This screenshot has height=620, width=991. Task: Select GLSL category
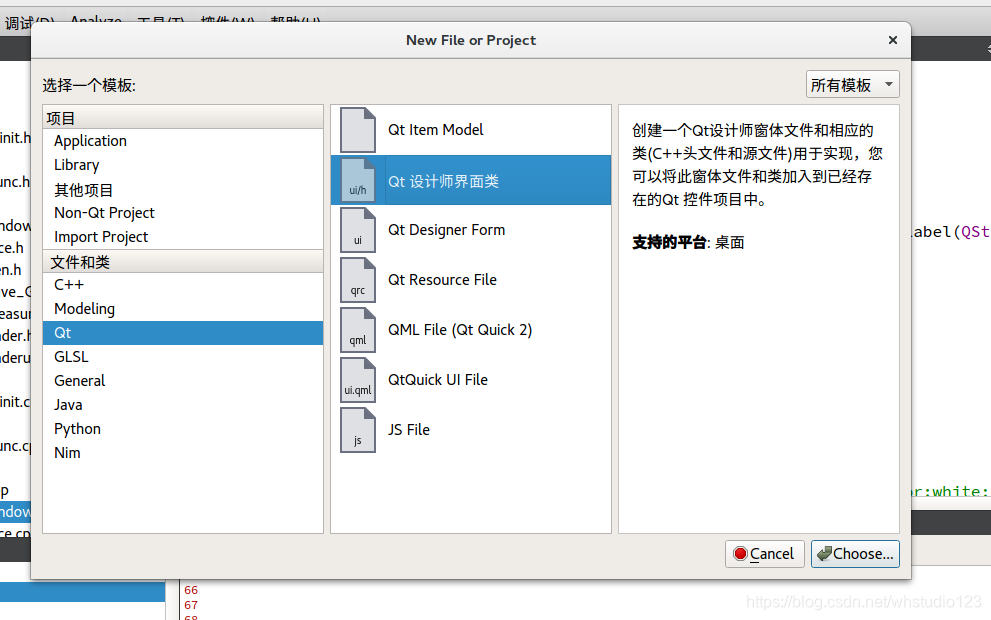[x=183, y=357]
